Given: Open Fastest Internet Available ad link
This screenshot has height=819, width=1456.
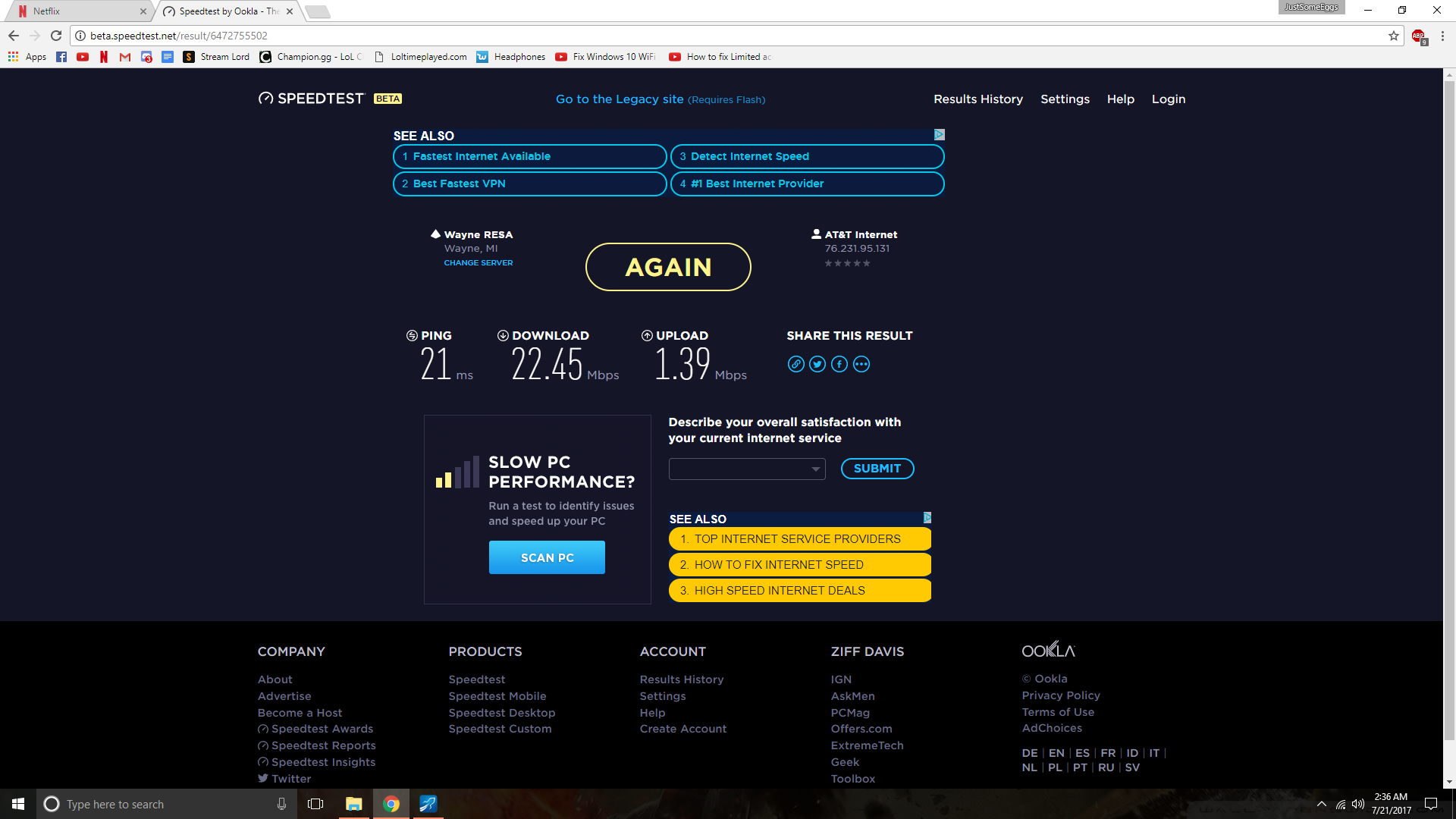Looking at the screenshot, I should pyautogui.click(x=529, y=156).
